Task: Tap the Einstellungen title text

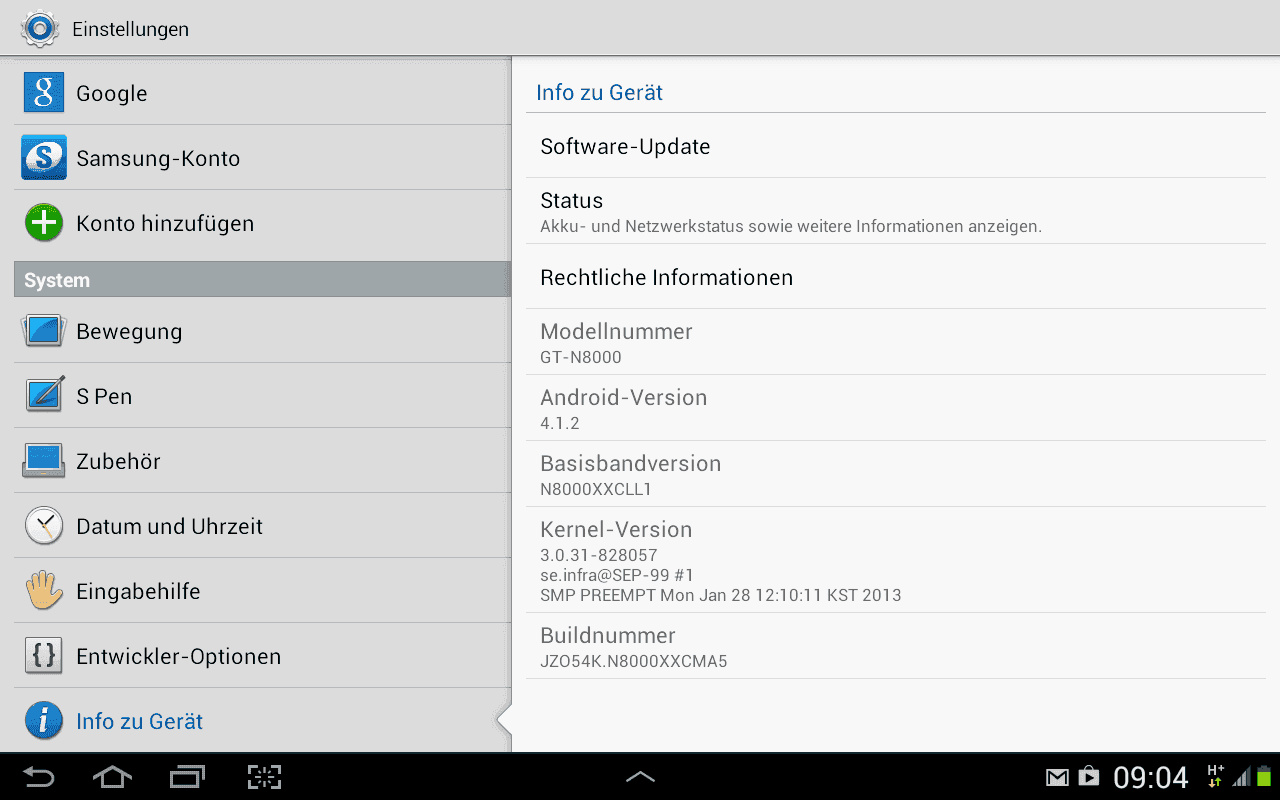Action: [x=130, y=29]
